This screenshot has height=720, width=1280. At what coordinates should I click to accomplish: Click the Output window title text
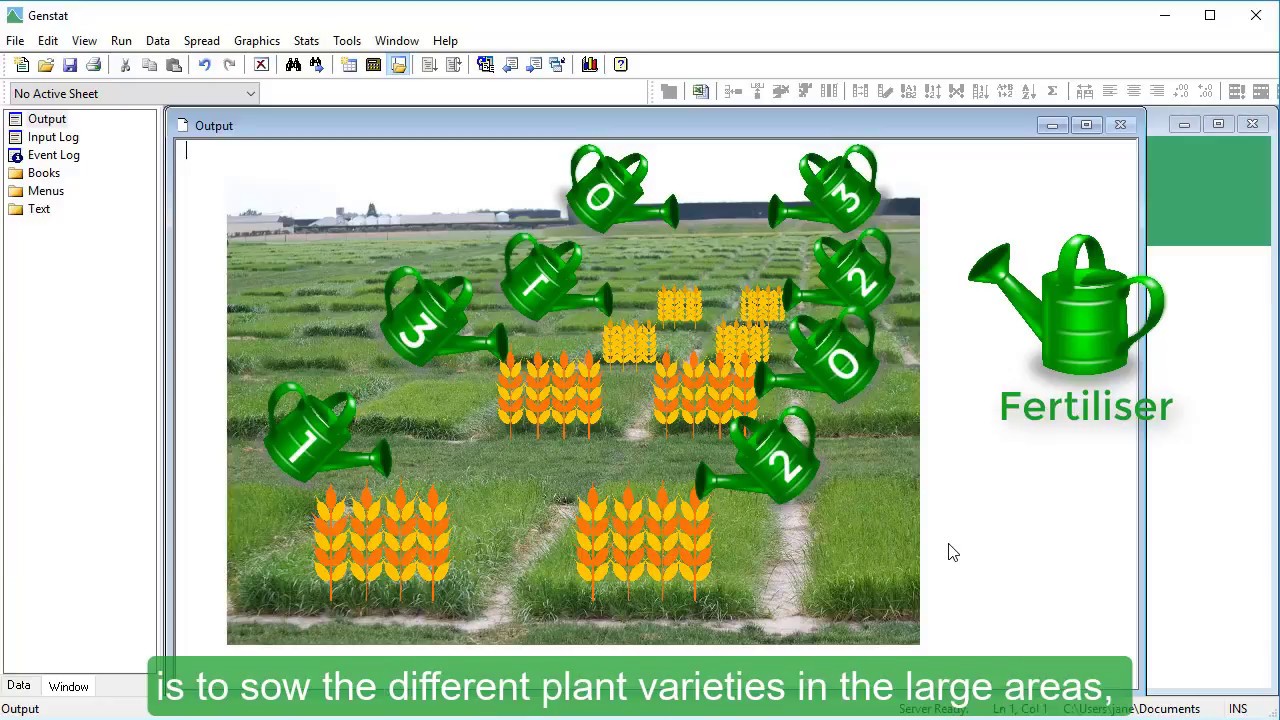tap(214, 126)
